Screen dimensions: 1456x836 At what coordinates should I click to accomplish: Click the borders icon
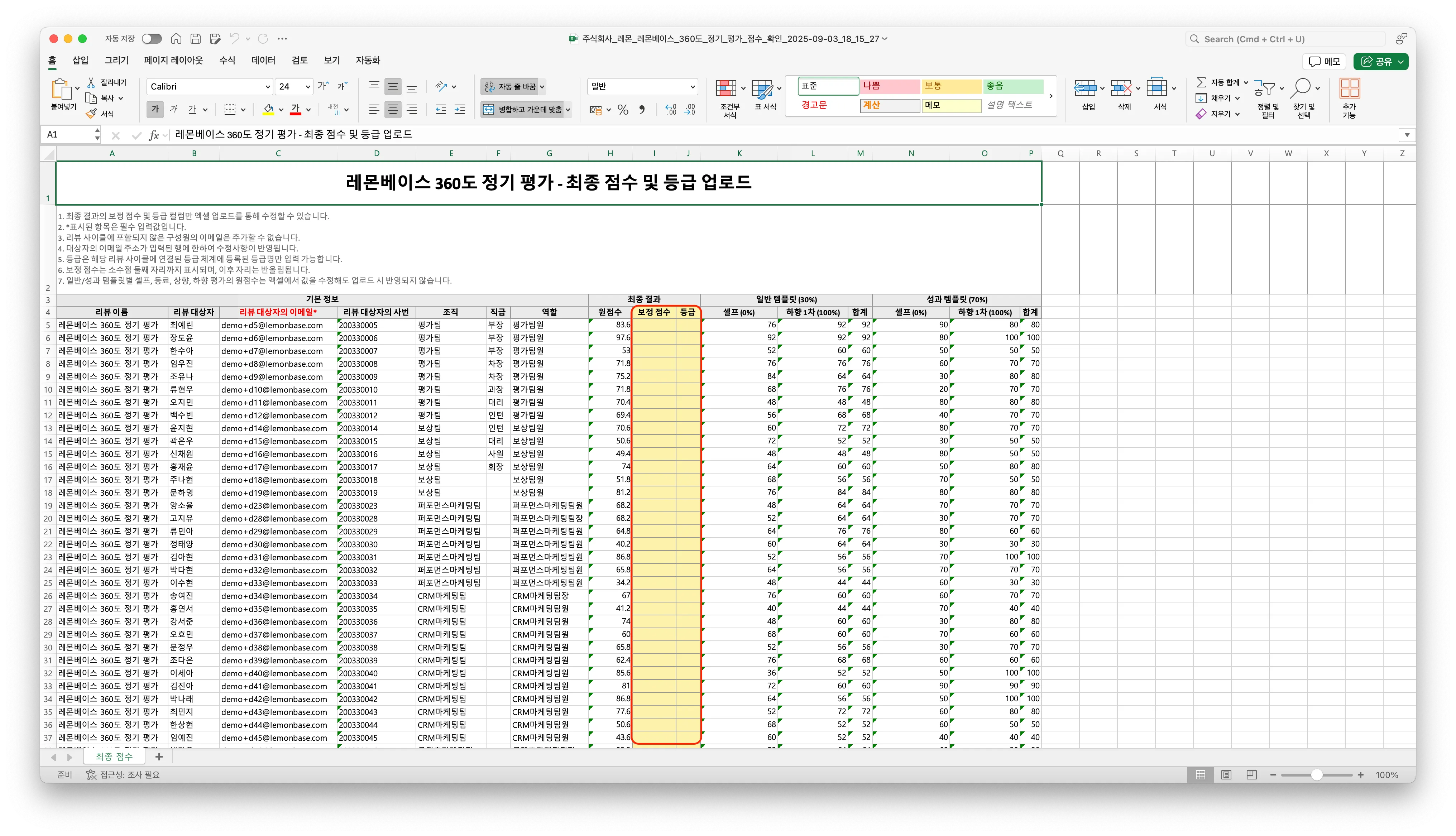click(230, 109)
